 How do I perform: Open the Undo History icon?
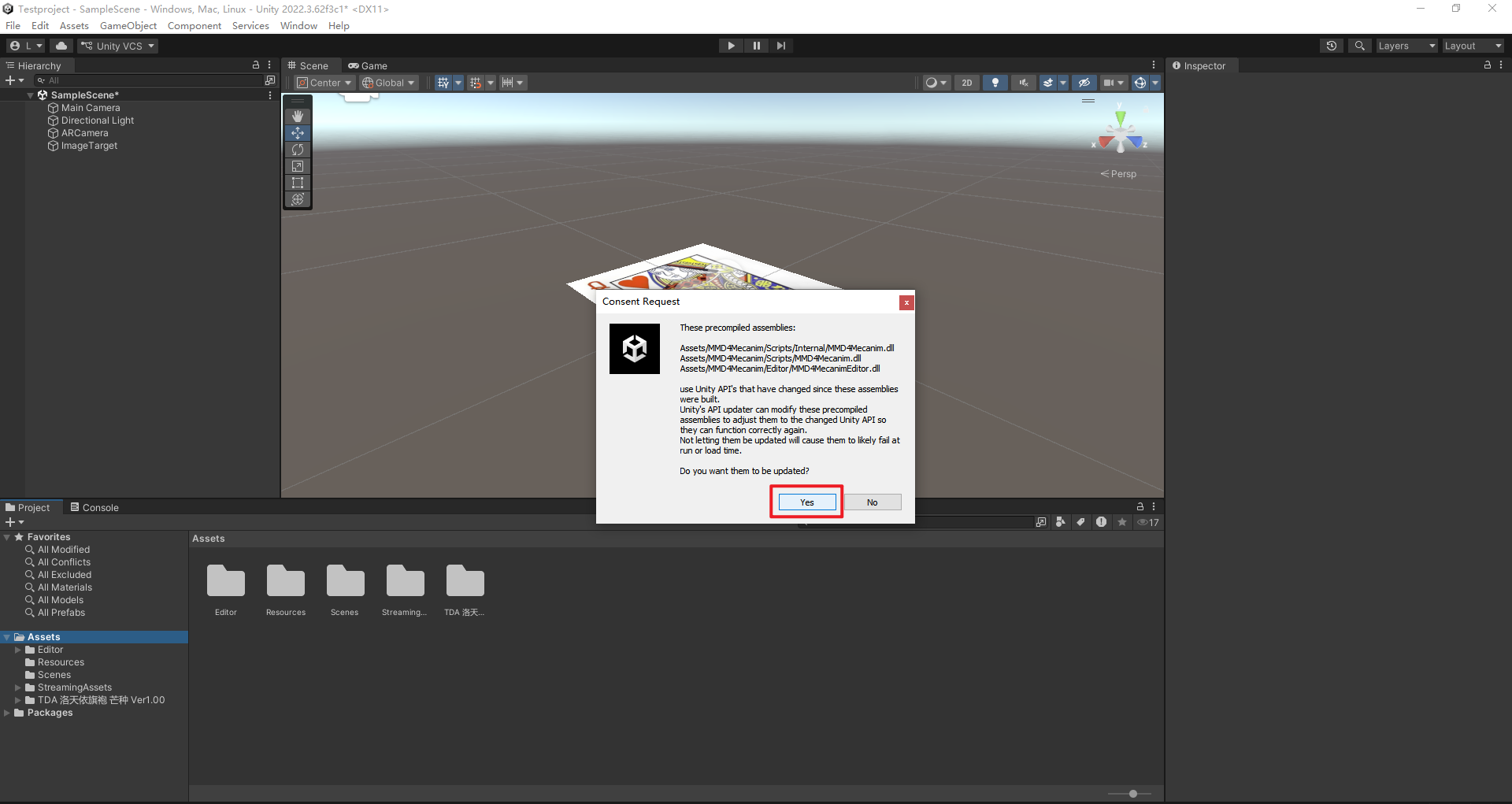(x=1332, y=46)
